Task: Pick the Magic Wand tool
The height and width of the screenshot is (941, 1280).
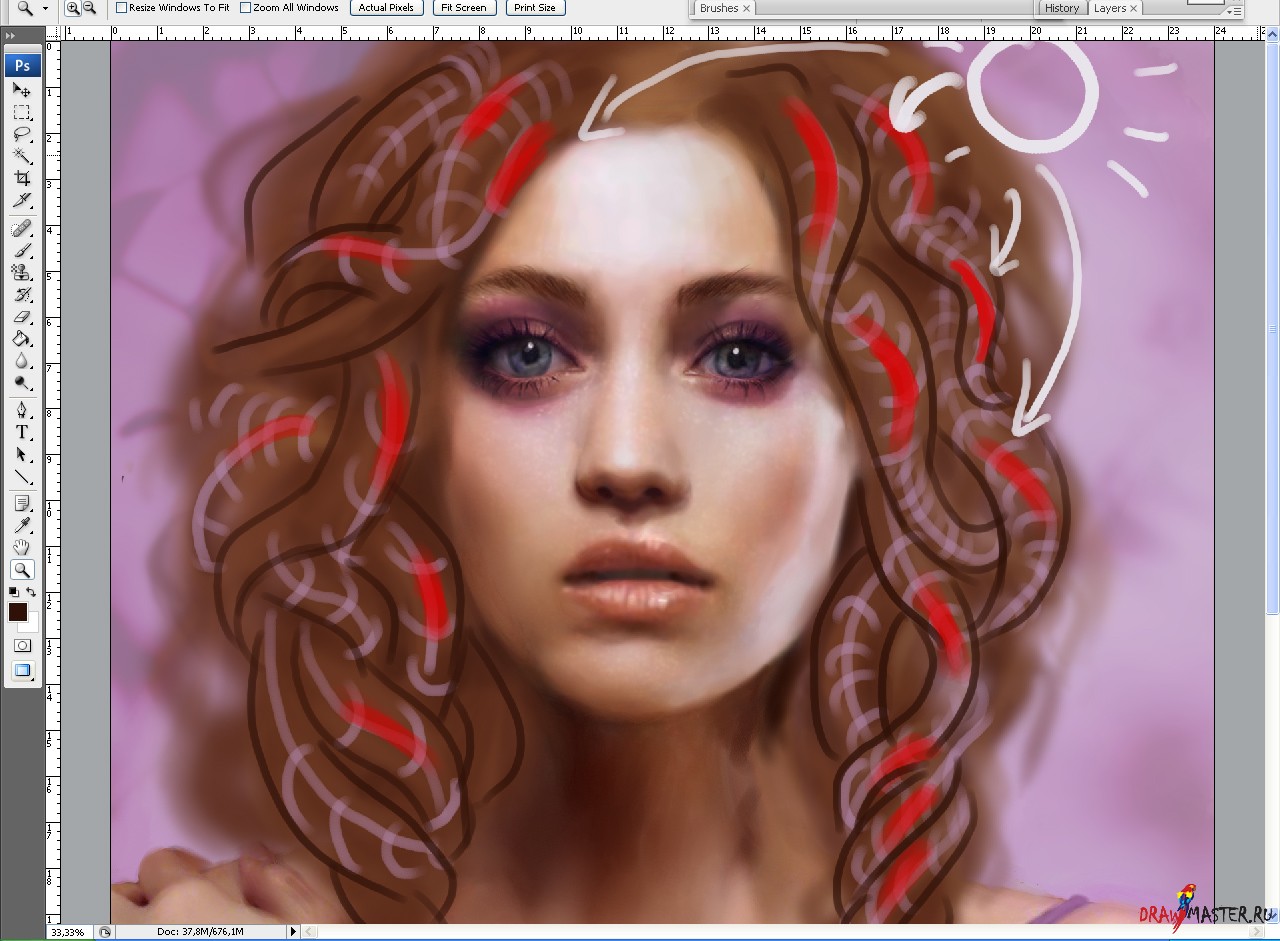Action: [x=22, y=156]
